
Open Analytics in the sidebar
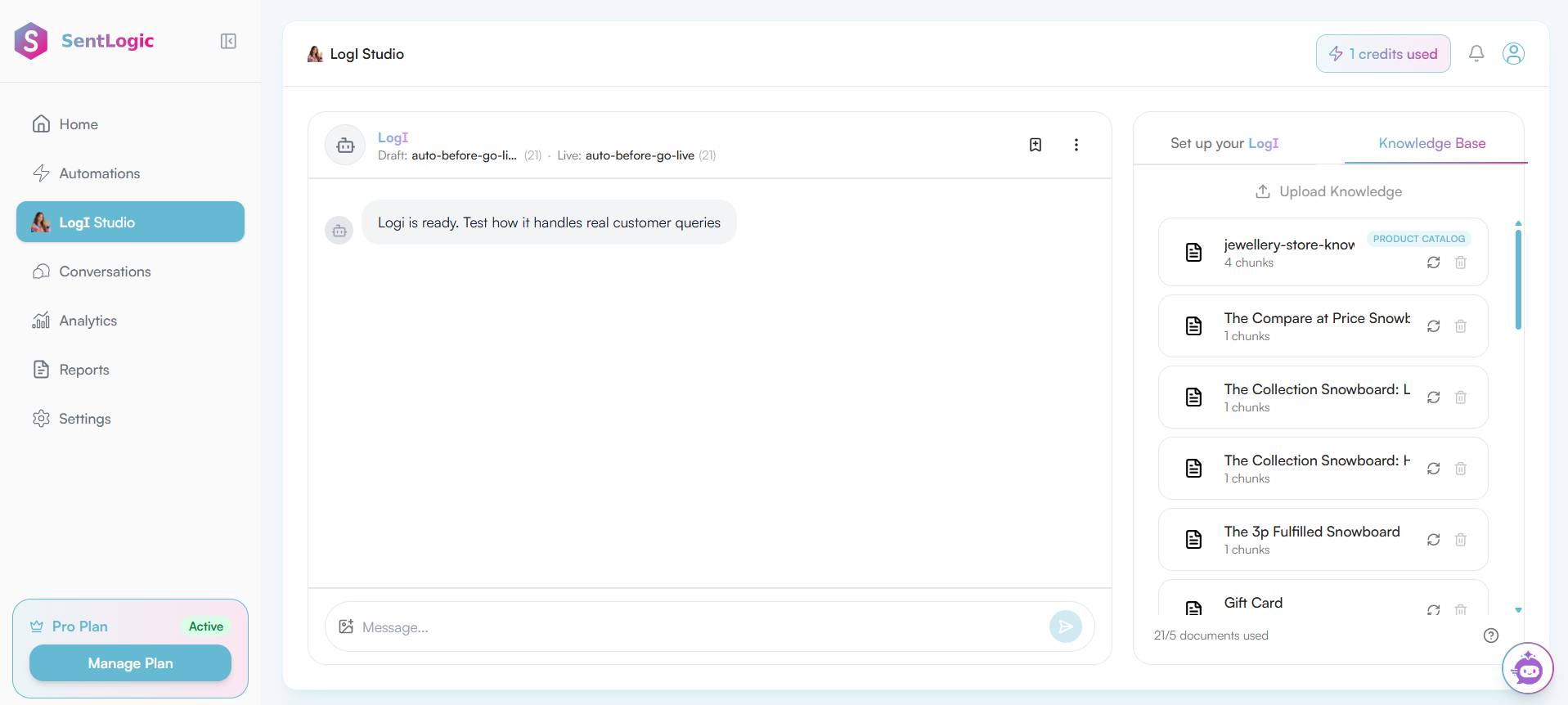[x=130, y=321]
